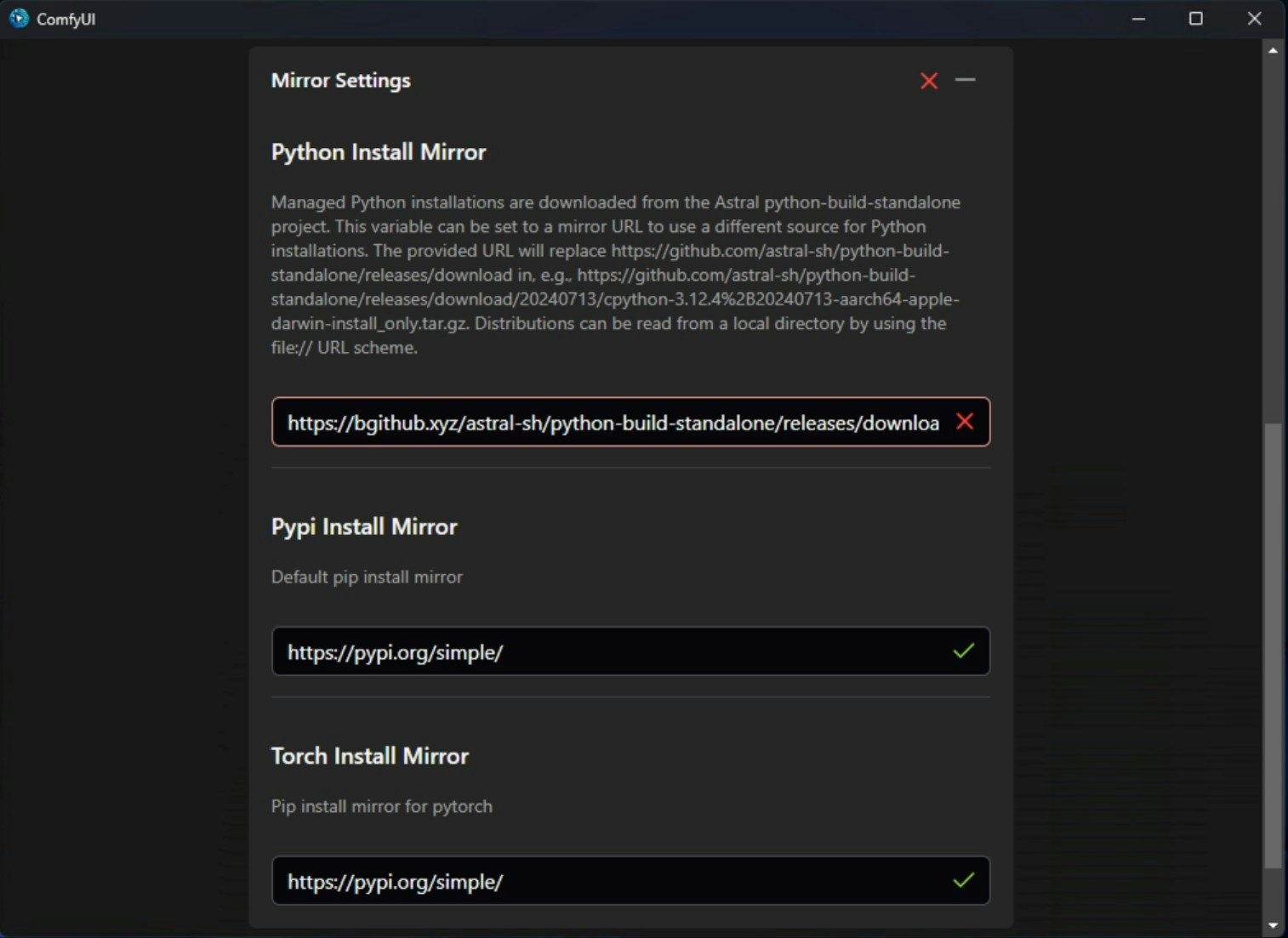Image resolution: width=1288 pixels, height=938 pixels.
Task: Click the green checkmark beside Torch mirror URL
Action: (x=964, y=881)
